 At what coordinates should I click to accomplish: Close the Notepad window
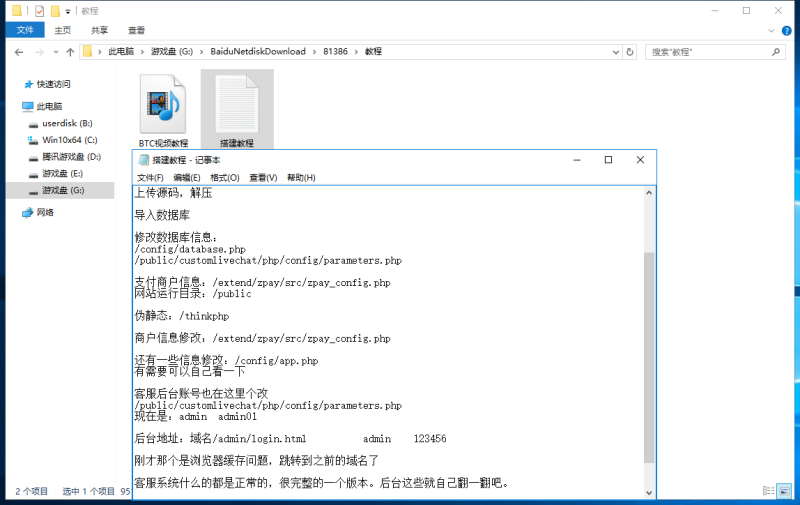640,160
